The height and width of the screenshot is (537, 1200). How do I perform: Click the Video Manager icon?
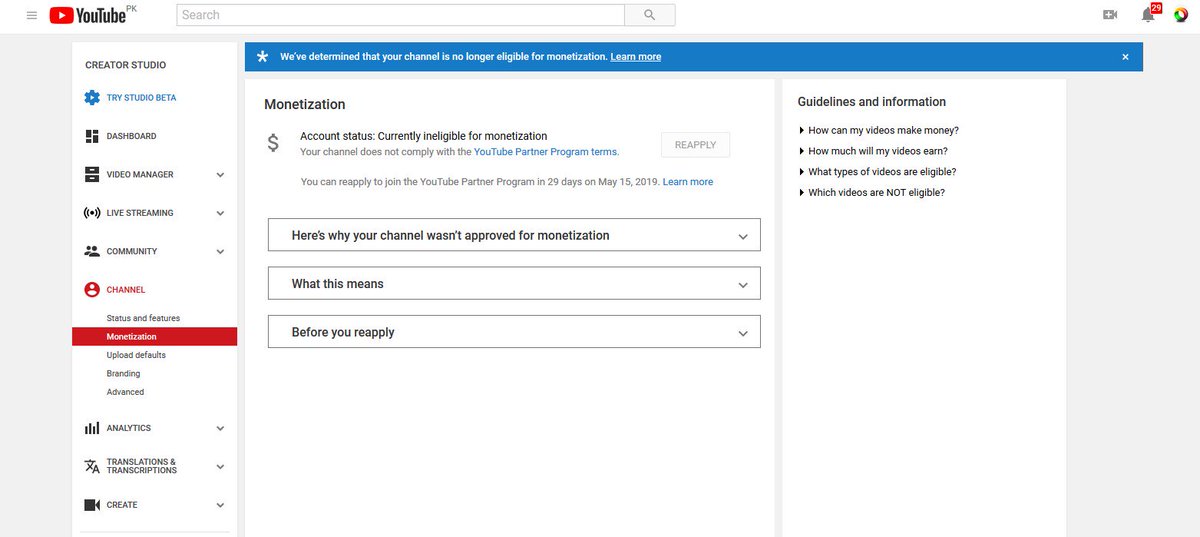pos(92,174)
